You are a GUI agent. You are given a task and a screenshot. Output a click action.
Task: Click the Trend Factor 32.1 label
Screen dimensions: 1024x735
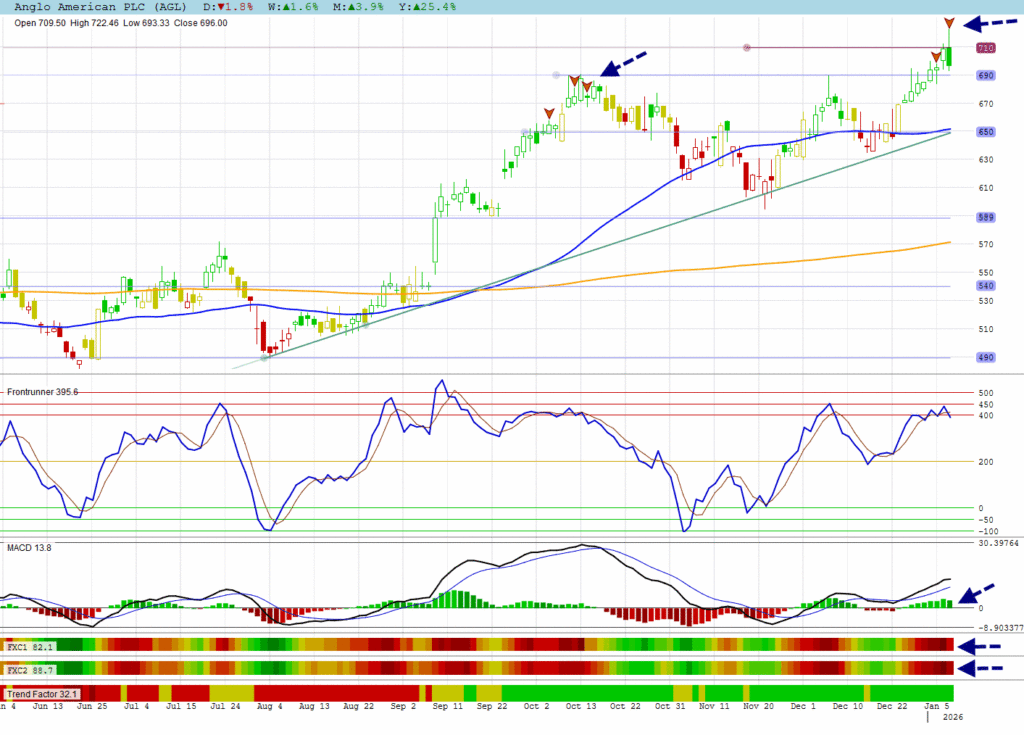[x=42, y=693]
